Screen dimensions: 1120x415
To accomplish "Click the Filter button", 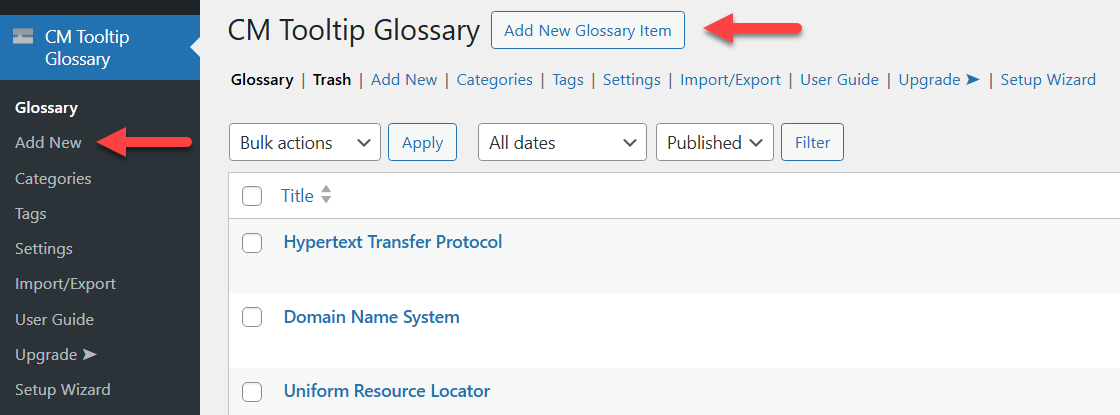I will [813, 142].
